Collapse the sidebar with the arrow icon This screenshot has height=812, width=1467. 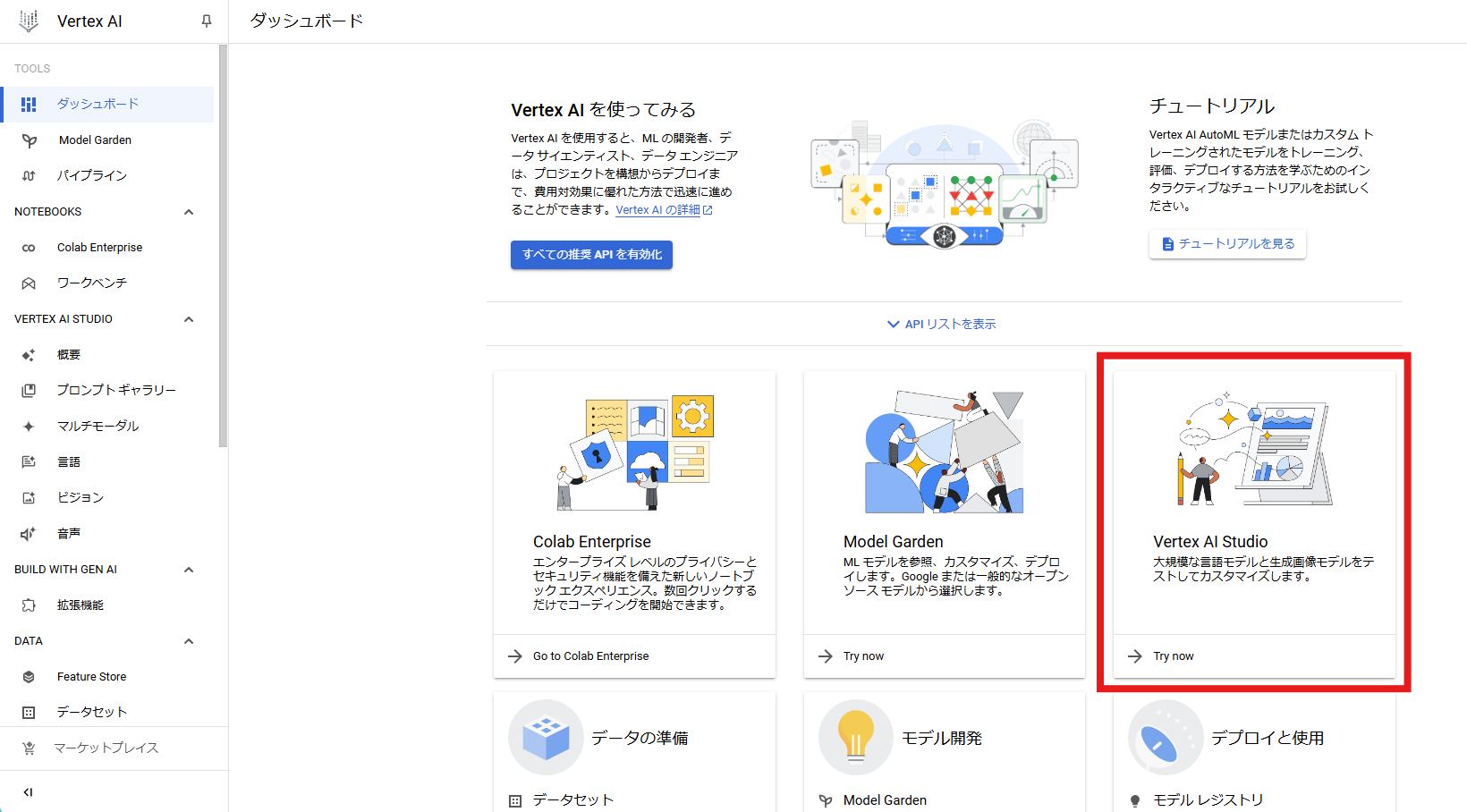29,792
